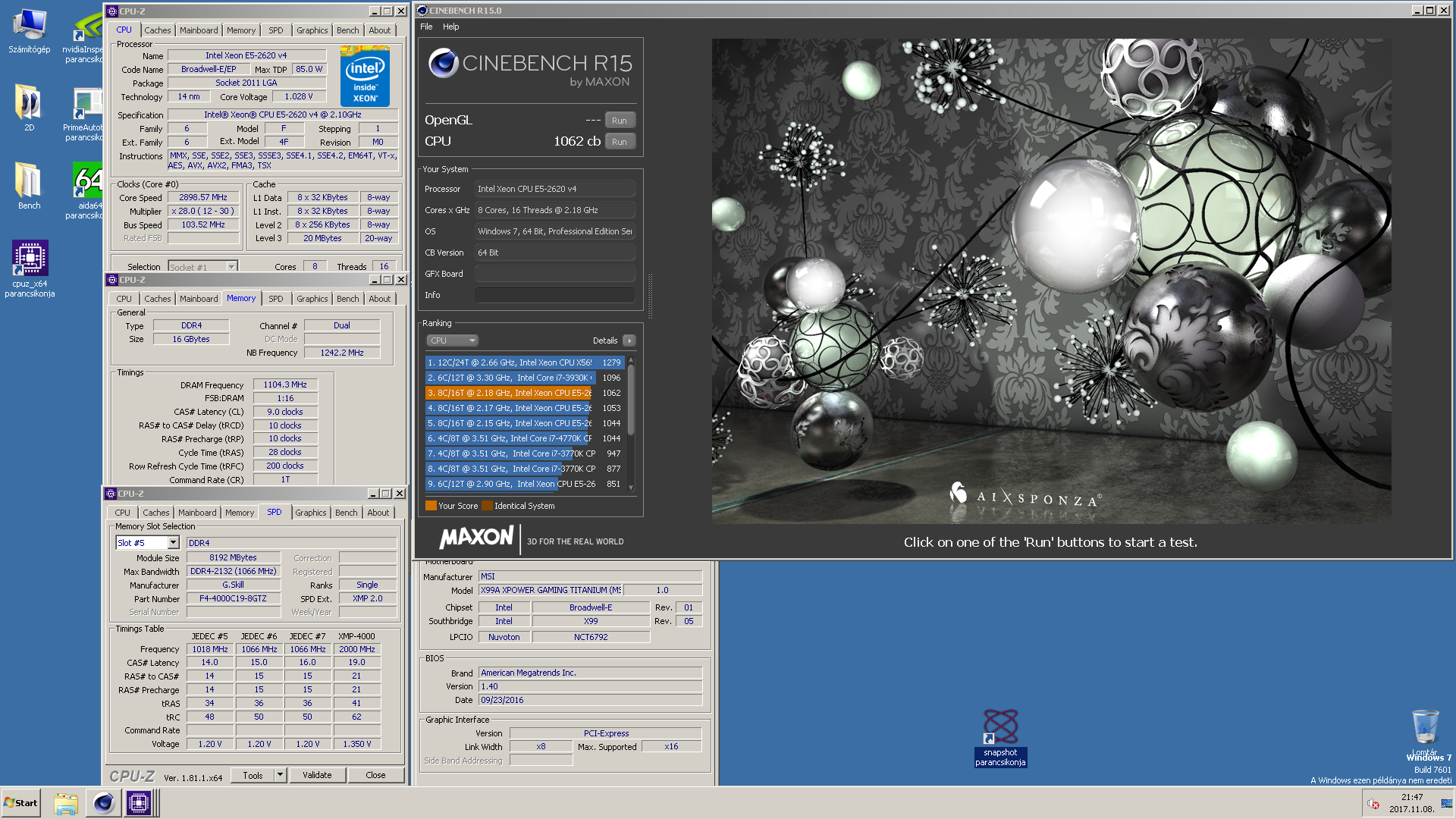Viewport: 1456px width, 819px height.
Task: Open the ranking CPU dropdown in Cinebench
Action: pyautogui.click(x=453, y=340)
